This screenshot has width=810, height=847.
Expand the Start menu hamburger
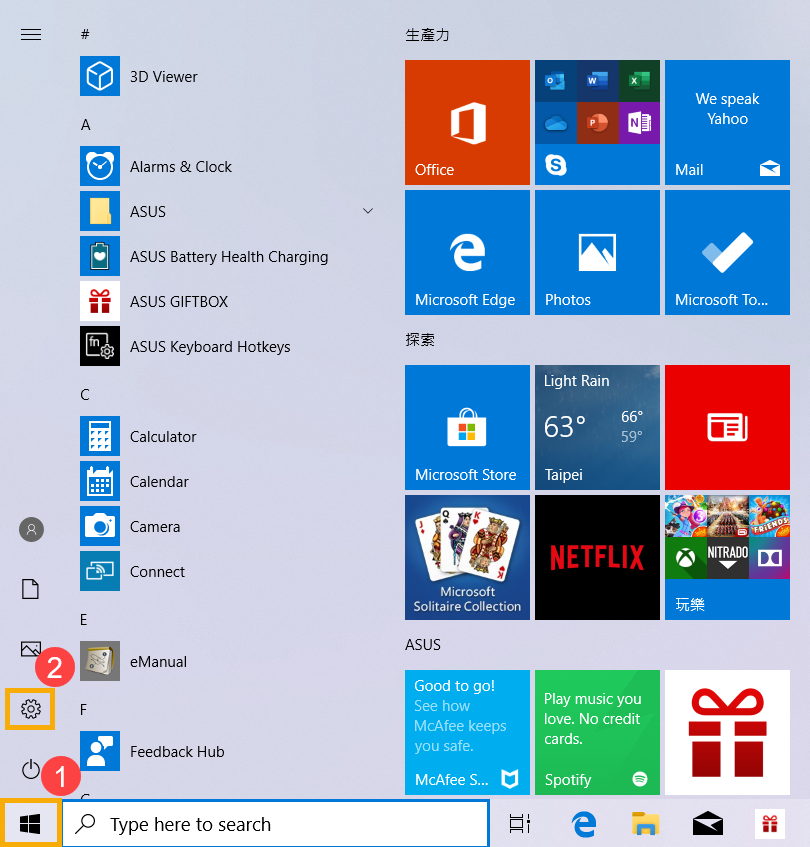click(31, 35)
